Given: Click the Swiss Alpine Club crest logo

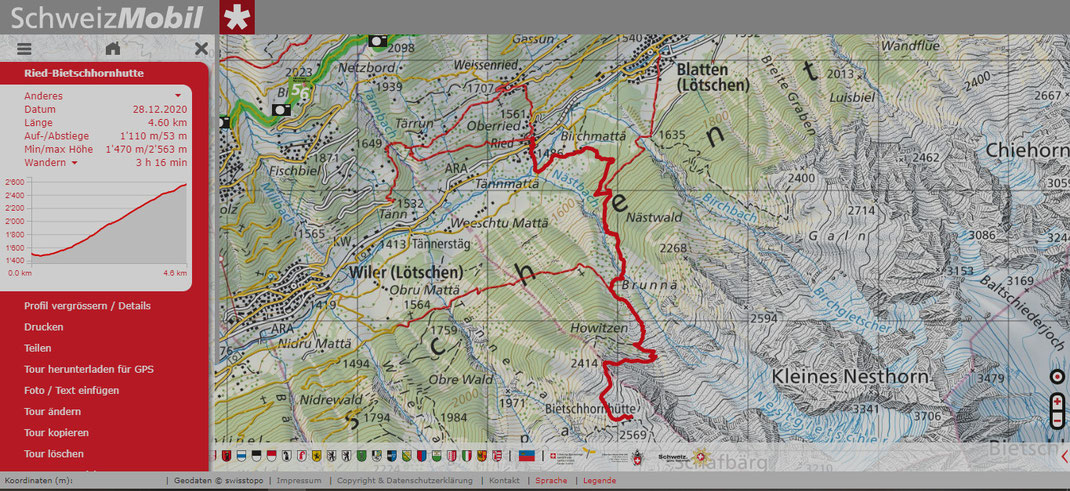Looking at the screenshot, I should tap(637, 457).
